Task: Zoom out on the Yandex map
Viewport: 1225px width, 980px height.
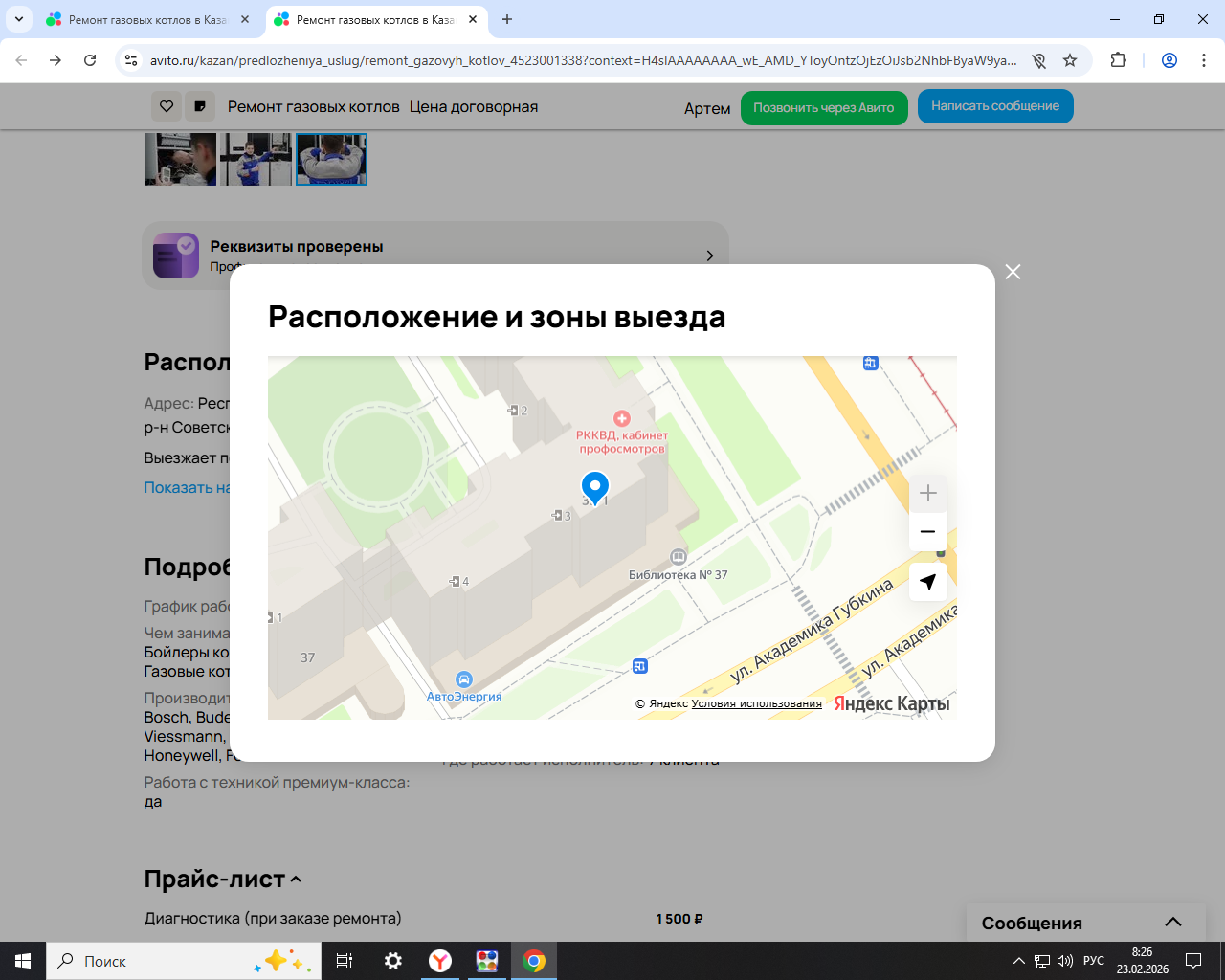Action: pyautogui.click(x=927, y=532)
